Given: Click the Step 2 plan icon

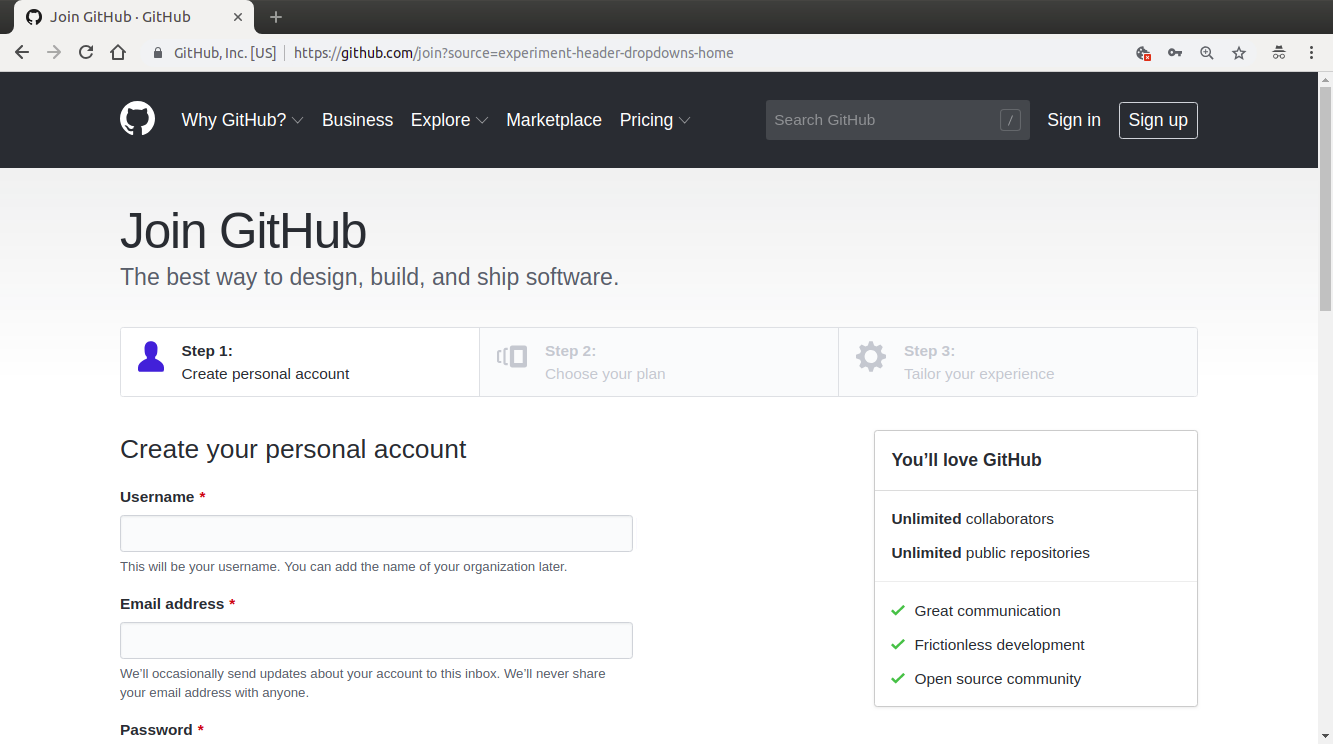Looking at the screenshot, I should click(512, 356).
